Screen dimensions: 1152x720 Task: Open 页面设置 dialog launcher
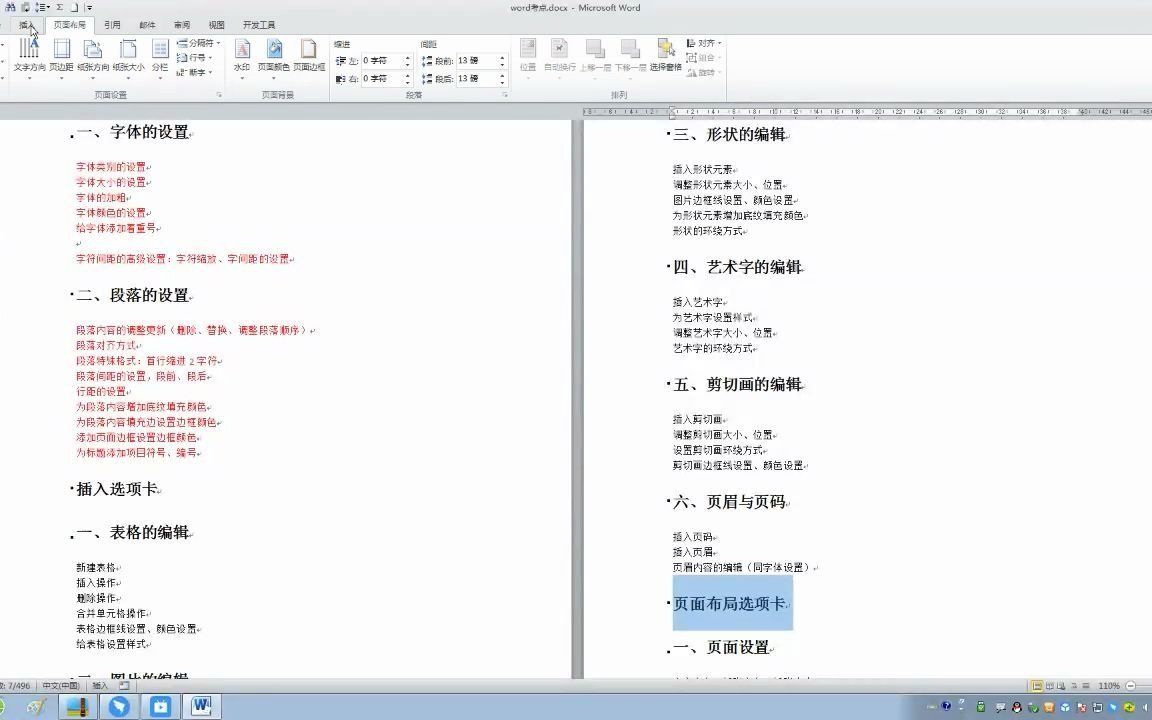coord(219,96)
